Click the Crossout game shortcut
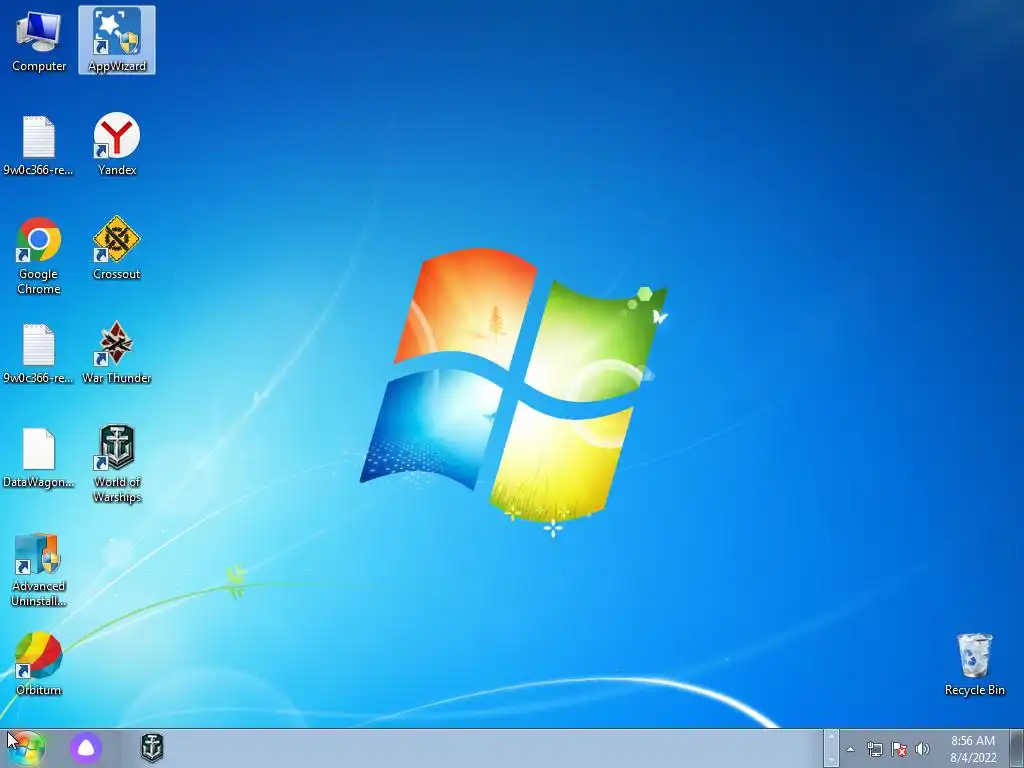The height and width of the screenshot is (768, 1024). [117, 248]
